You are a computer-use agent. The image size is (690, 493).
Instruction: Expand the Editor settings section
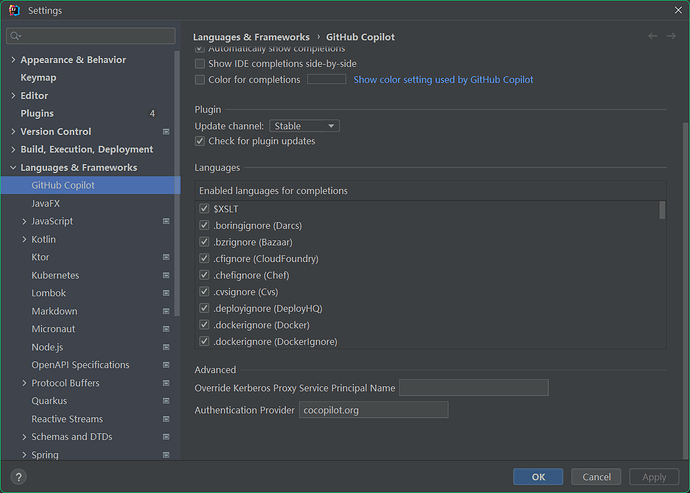click(x=13, y=96)
